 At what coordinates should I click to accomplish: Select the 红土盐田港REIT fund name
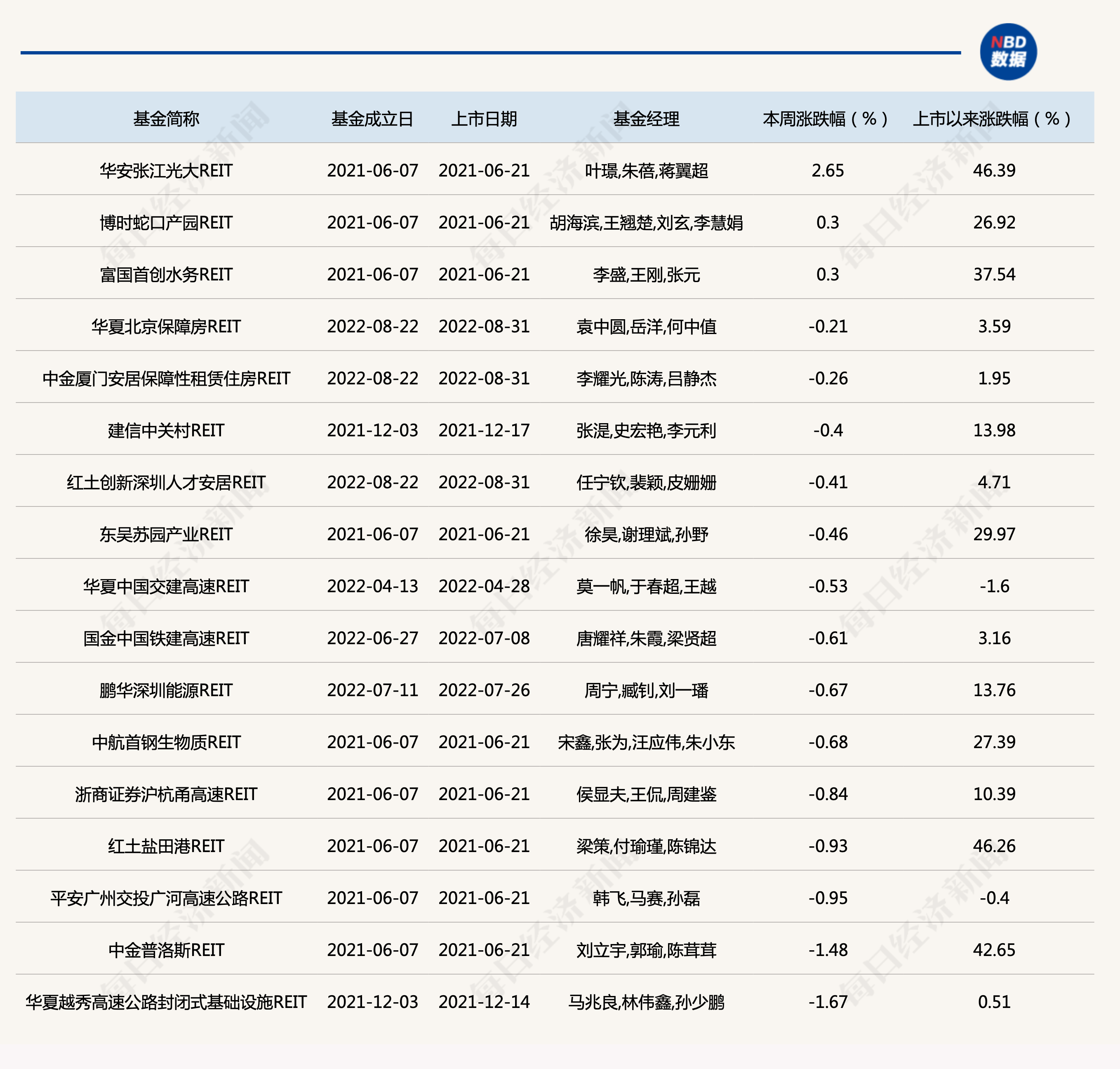[166, 845]
